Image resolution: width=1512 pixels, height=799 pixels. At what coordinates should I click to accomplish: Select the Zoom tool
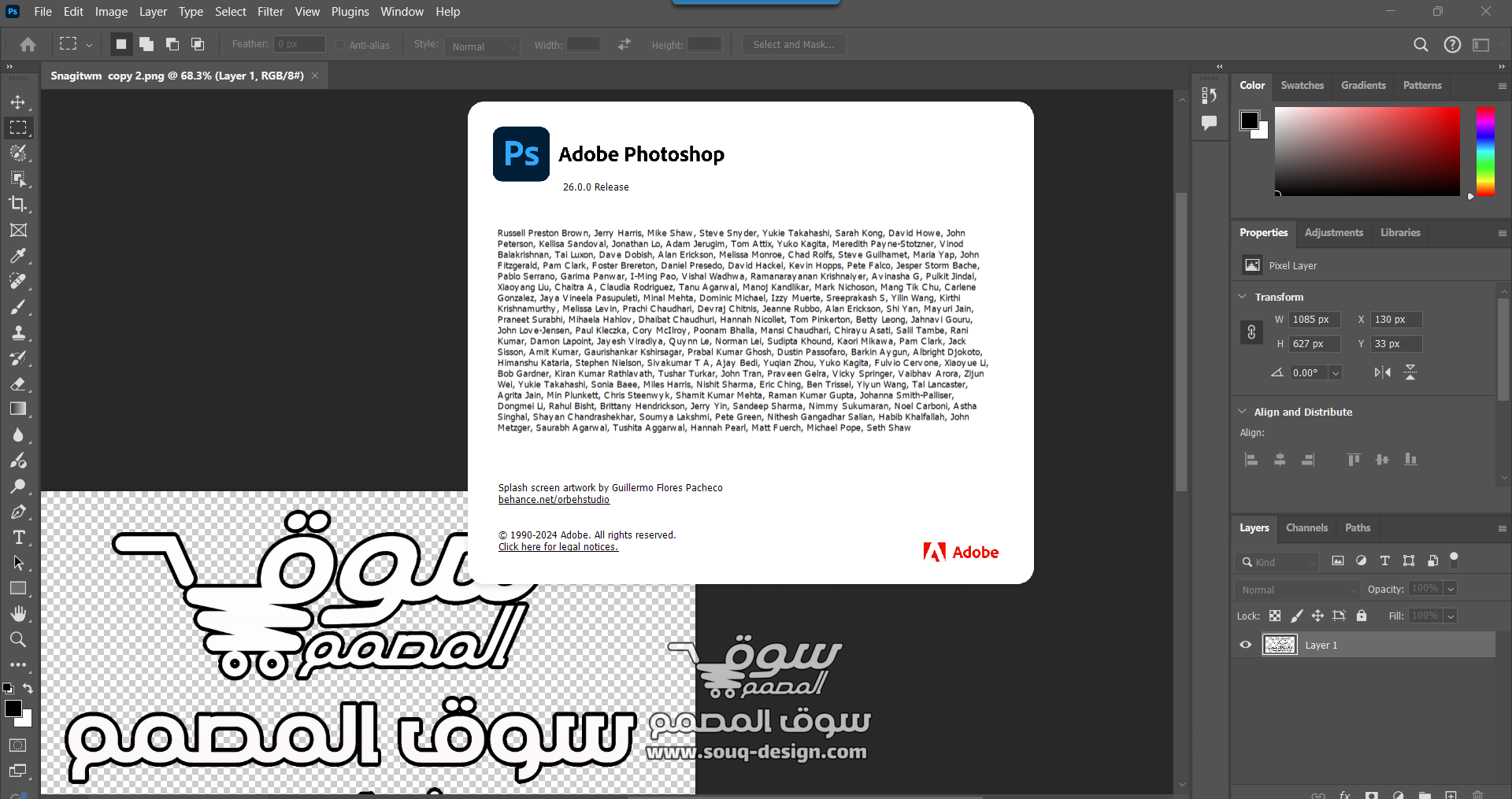tap(18, 639)
